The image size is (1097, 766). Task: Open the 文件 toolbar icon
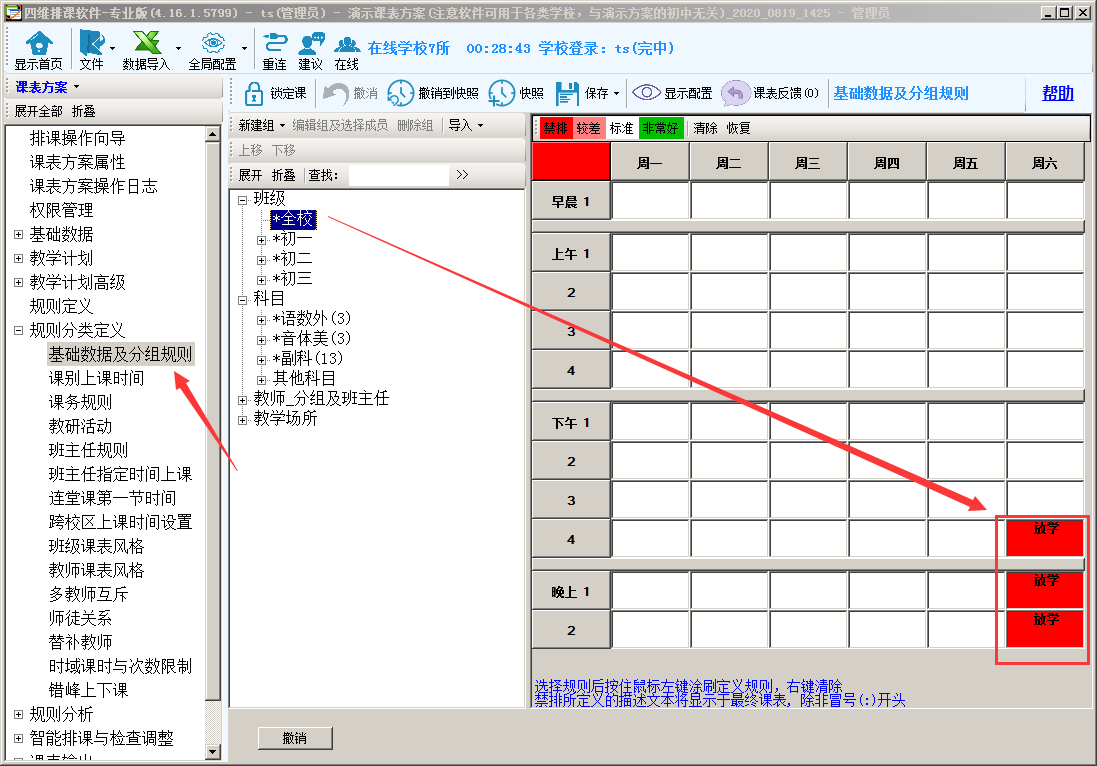[91, 44]
